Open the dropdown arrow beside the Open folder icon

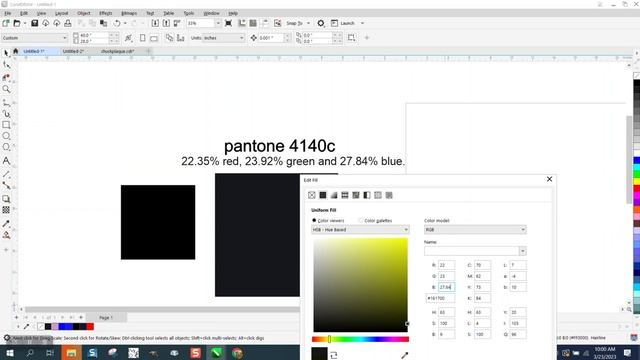coord(25,23)
